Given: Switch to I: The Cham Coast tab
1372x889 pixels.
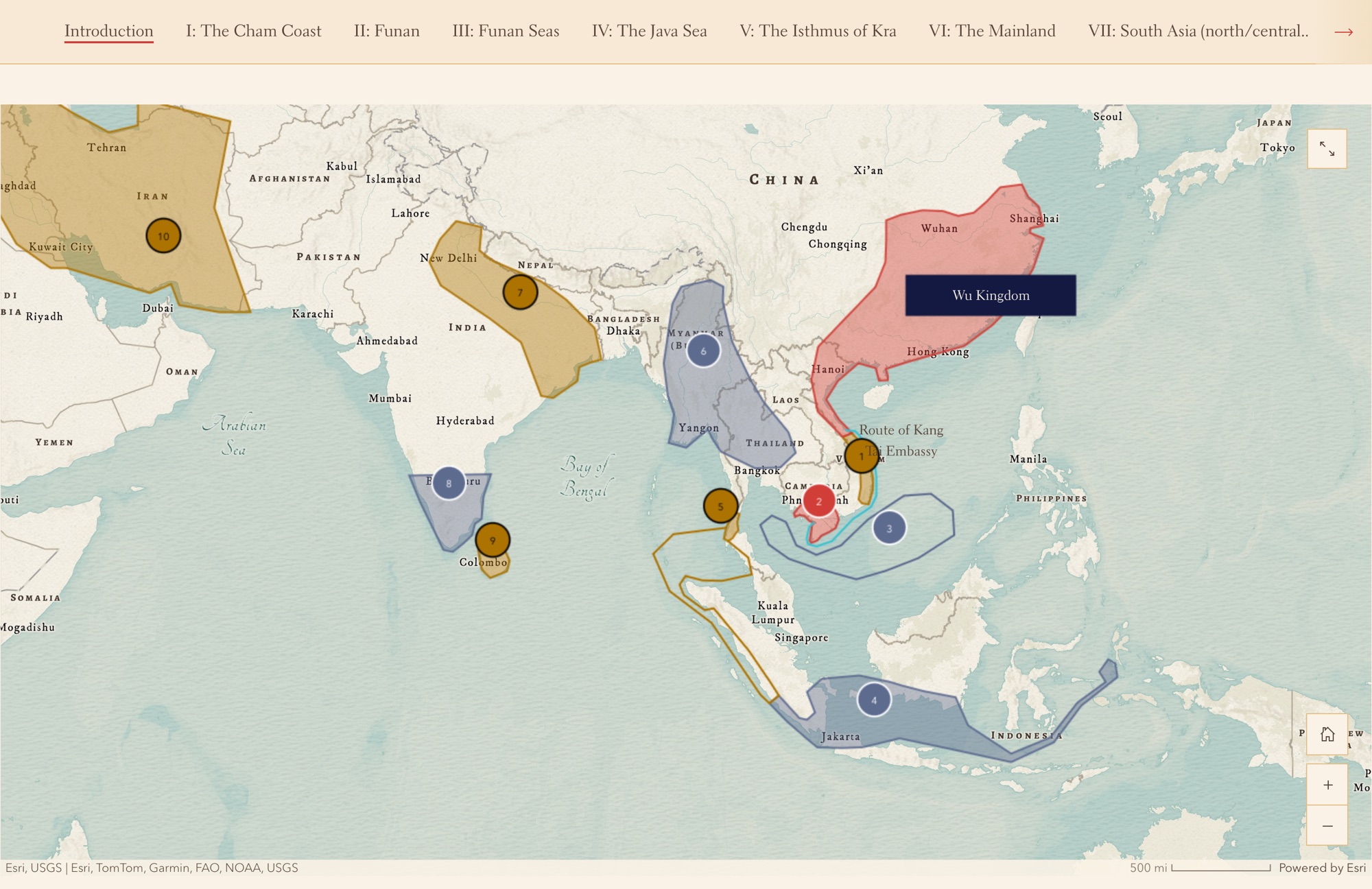Looking at the screenshot, I should pos(253,31).
